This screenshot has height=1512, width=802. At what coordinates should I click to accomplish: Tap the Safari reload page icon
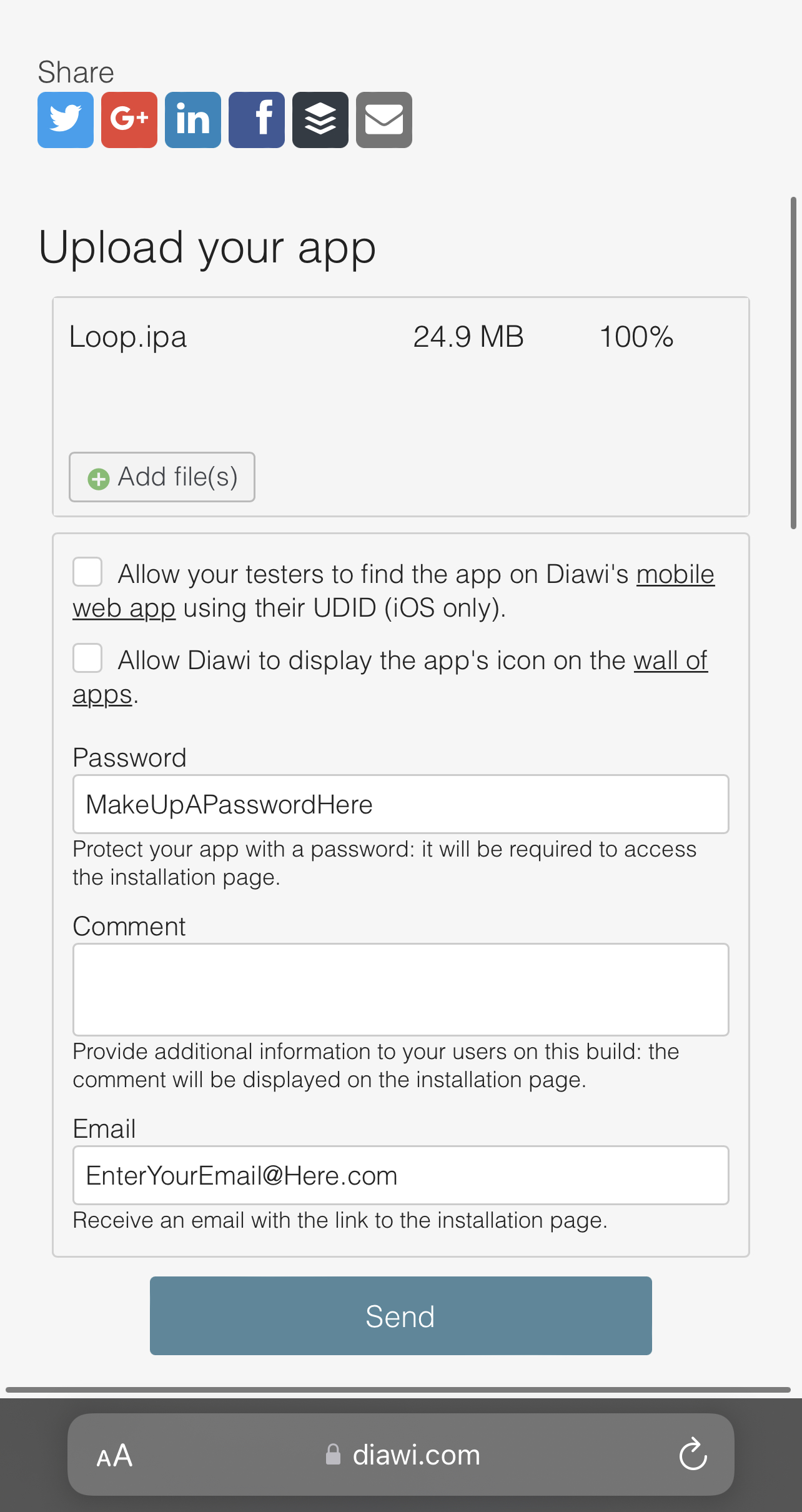click(x=693, y=1455)
